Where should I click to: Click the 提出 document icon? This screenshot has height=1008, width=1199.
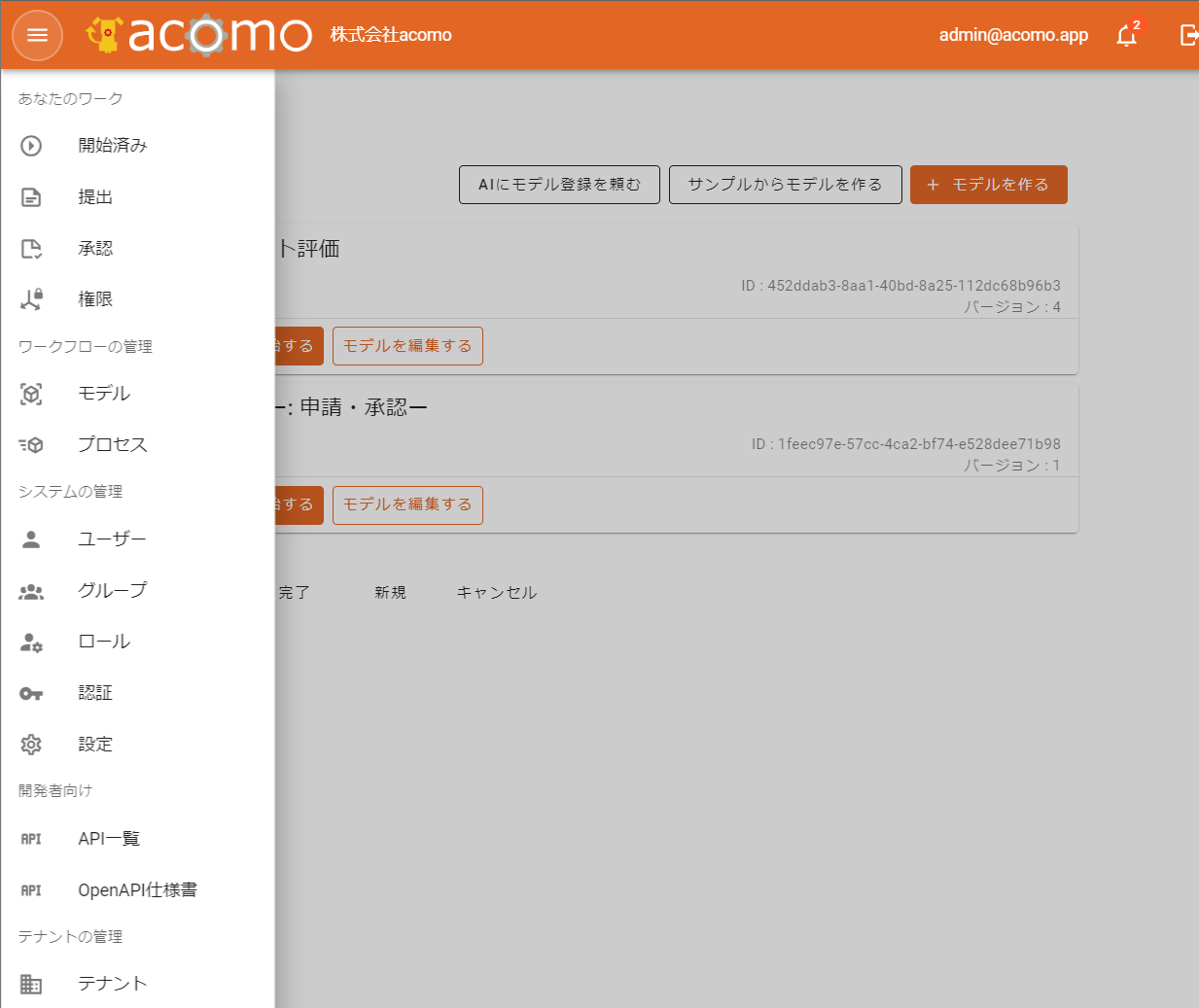tap(31, 197)
